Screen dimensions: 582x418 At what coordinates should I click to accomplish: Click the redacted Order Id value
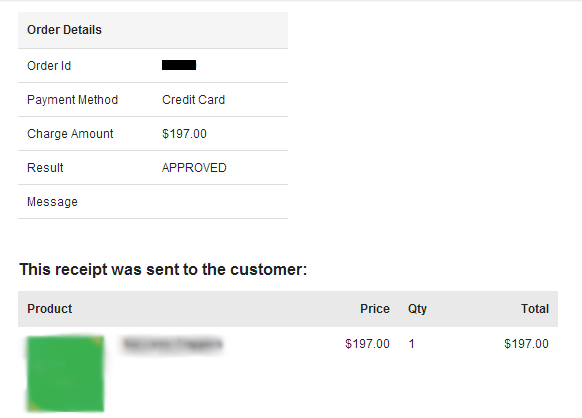179,65
